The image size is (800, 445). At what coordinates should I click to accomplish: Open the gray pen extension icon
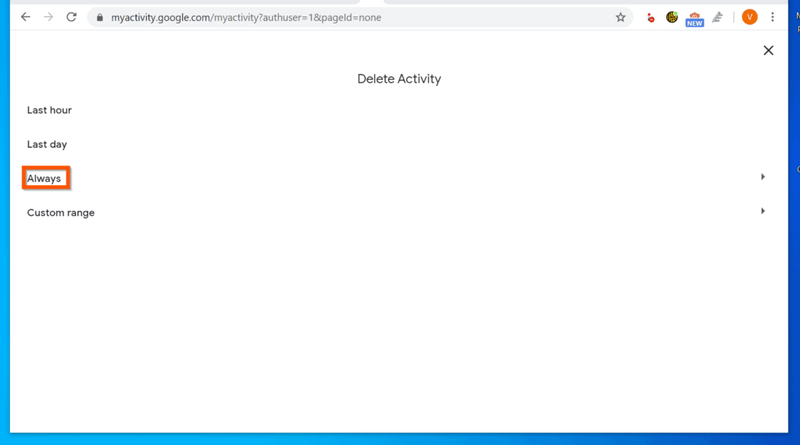(718, 17)
